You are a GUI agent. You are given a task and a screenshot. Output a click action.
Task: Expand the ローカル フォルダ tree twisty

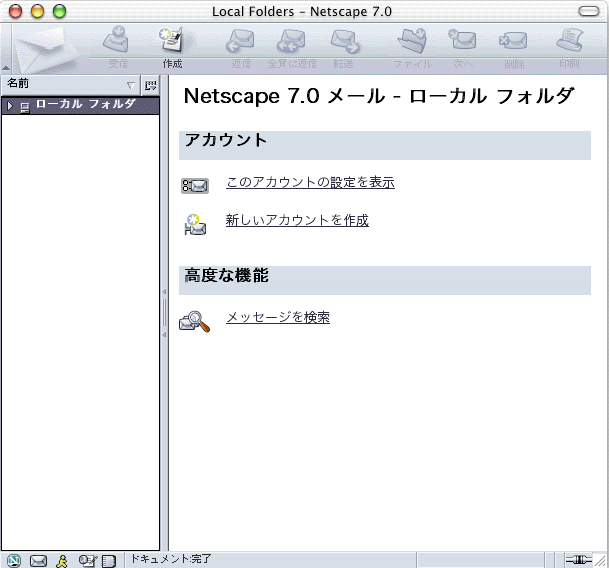pos(10,106)
